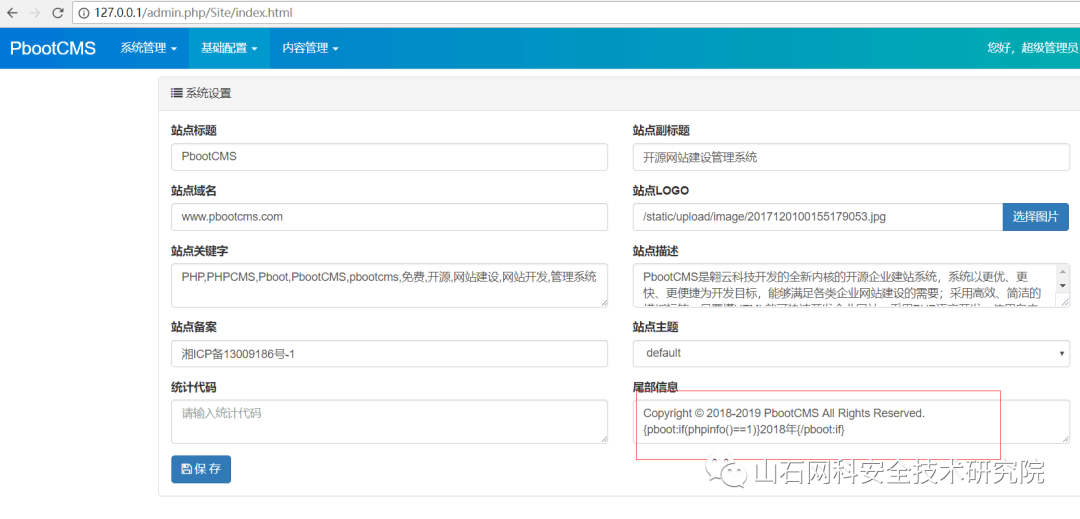Open the 系统管理 menu

(x=149, y=48)
